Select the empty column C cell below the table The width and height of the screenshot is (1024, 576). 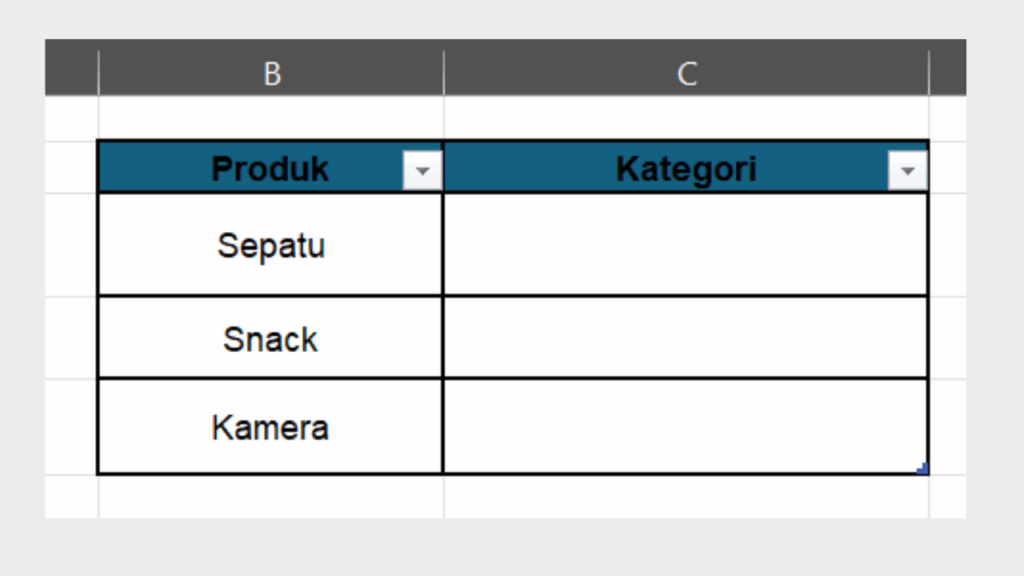point(685,497)
